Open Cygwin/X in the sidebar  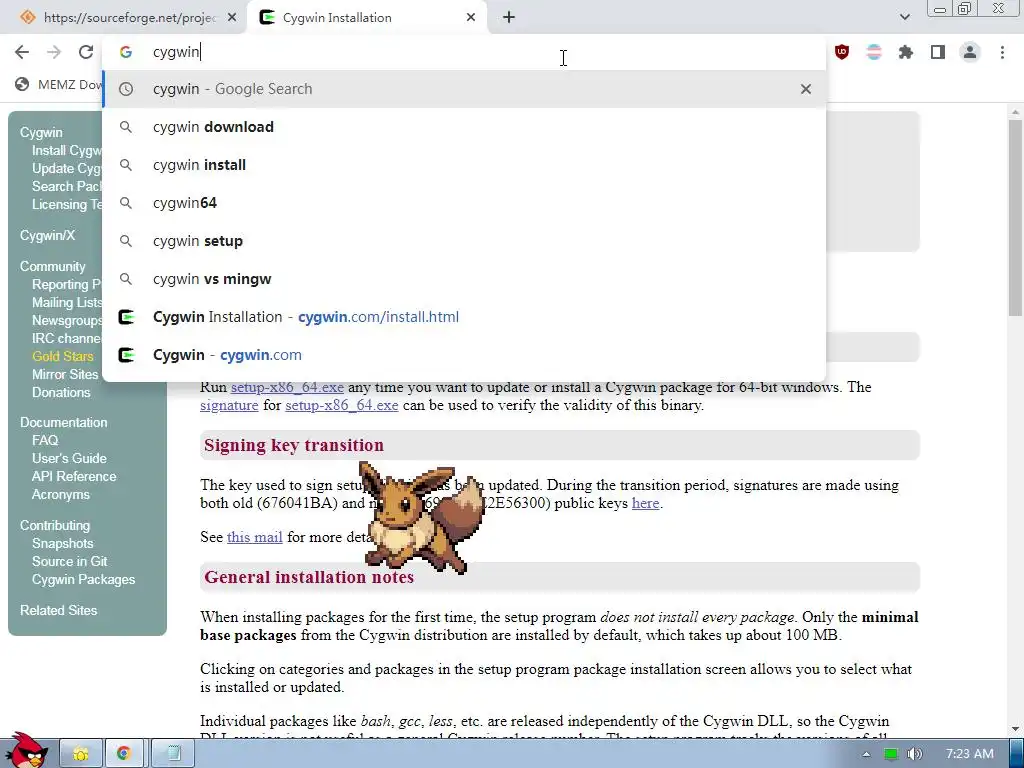47,235
